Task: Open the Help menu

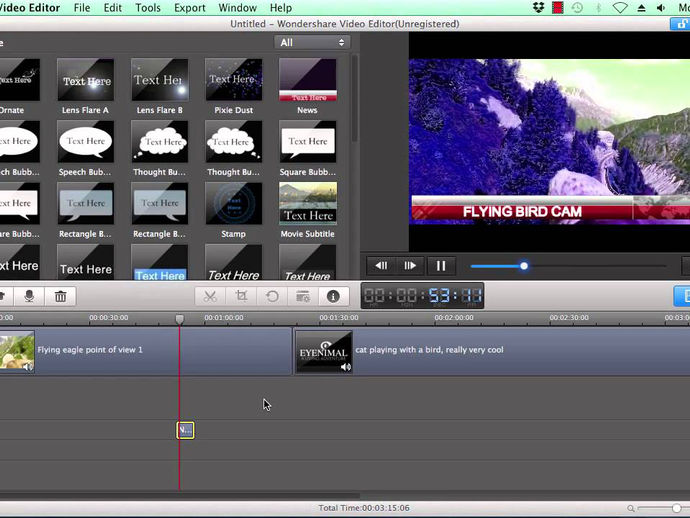Action: pos(281,8)
